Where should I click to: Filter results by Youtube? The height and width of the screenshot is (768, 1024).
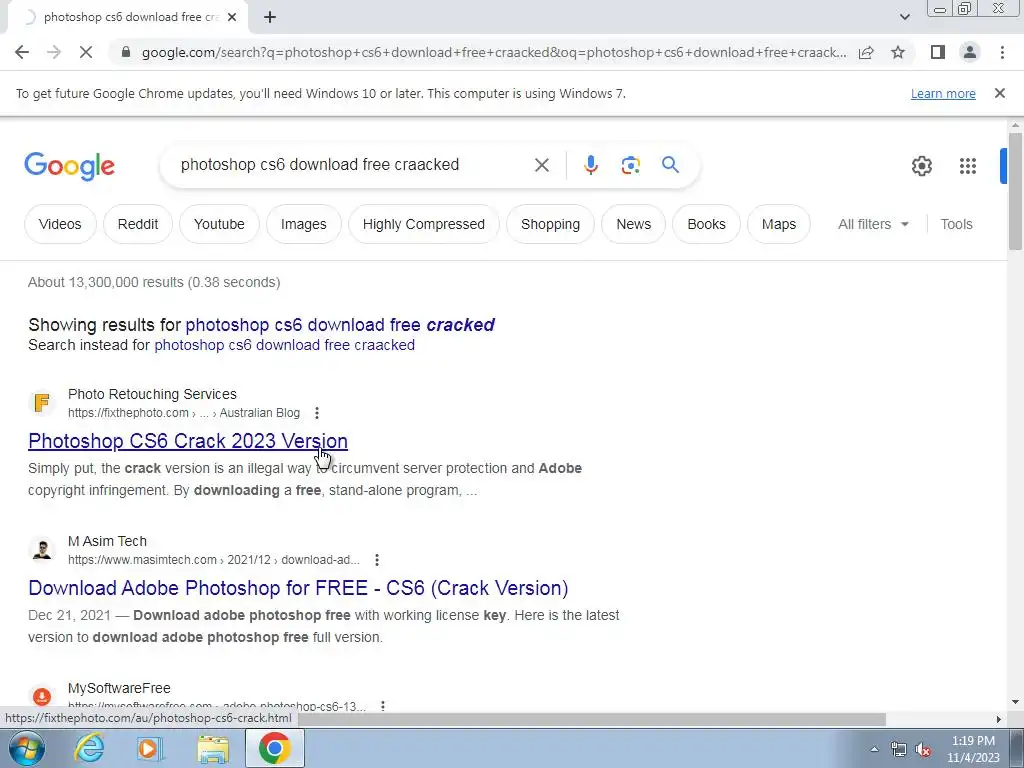click(x=219, y=224)
